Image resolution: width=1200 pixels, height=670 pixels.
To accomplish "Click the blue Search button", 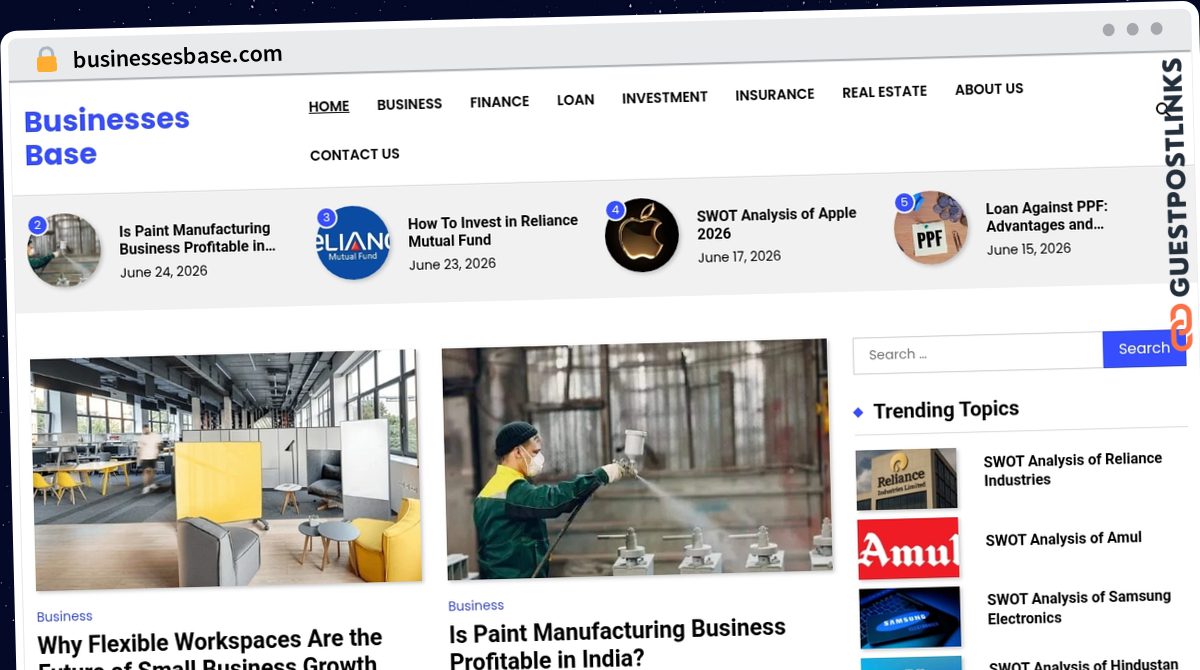I will click(x=1144, y=348).
